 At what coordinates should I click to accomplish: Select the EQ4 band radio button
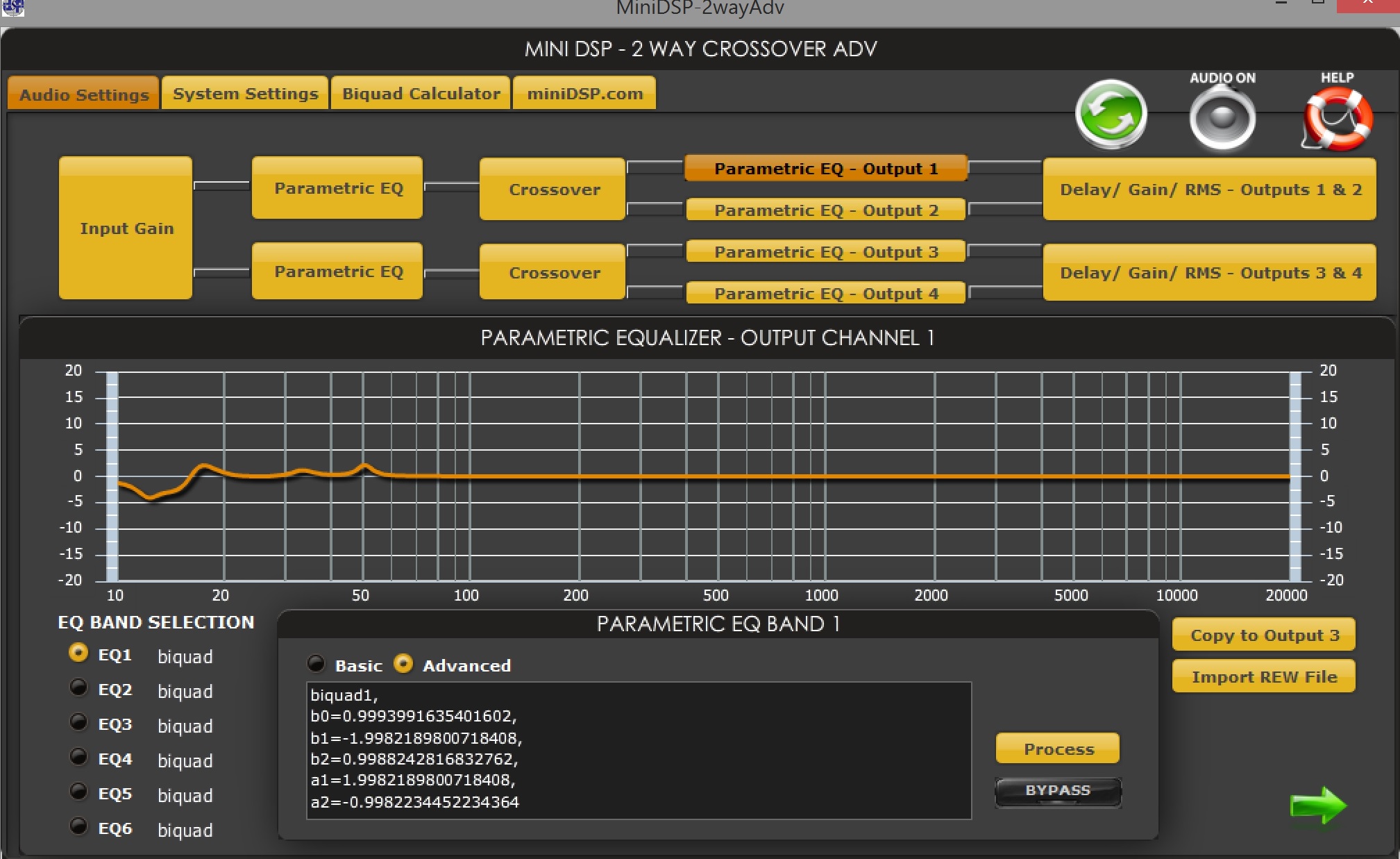point(78,758)
